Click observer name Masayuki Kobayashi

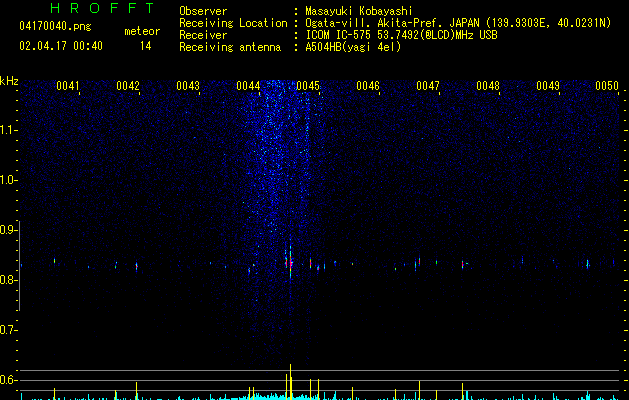[x=359, y=11]
